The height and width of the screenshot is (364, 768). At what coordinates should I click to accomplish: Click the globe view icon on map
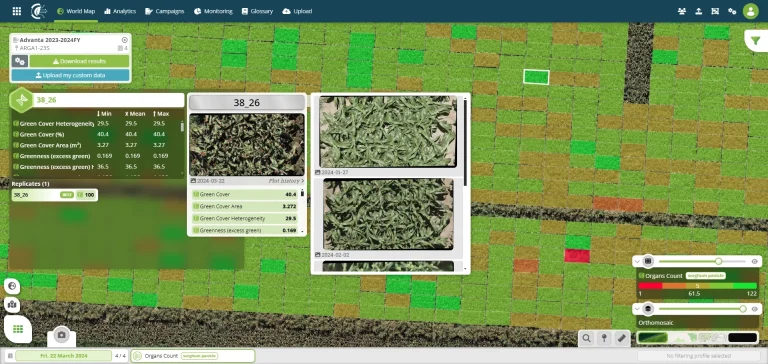coord(12,286)
